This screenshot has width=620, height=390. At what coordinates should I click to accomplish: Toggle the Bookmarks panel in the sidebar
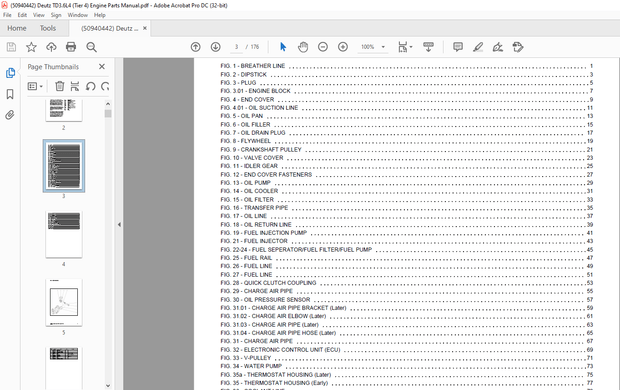(x=10, y=94)
